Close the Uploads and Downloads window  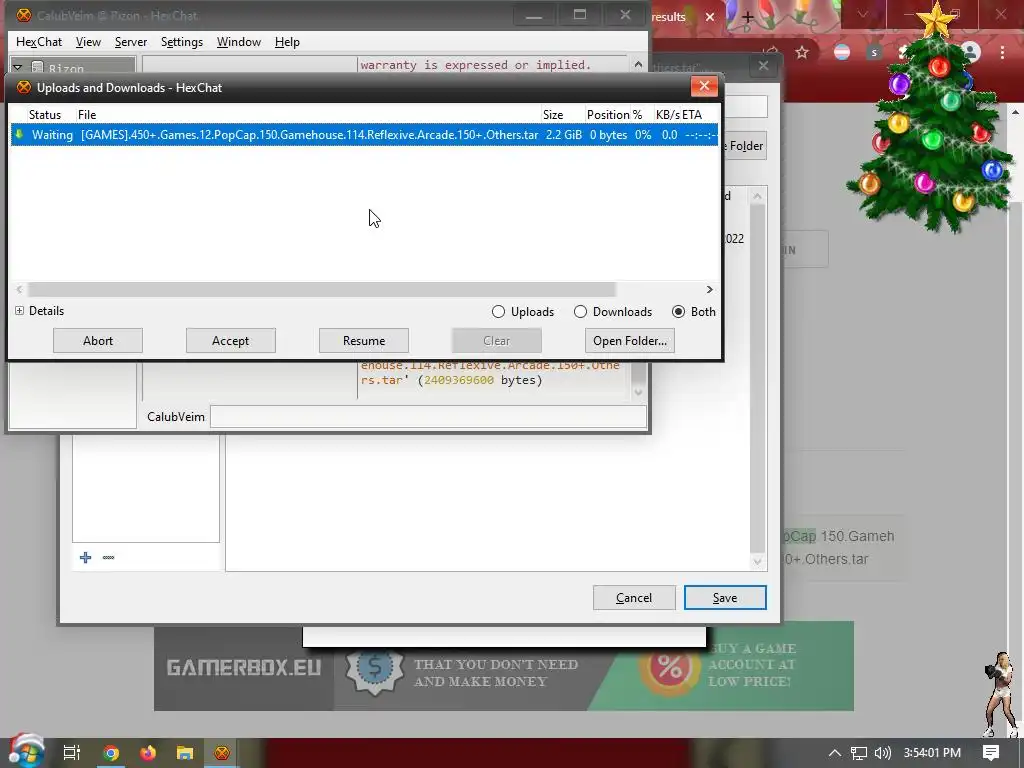click(704, 86)
